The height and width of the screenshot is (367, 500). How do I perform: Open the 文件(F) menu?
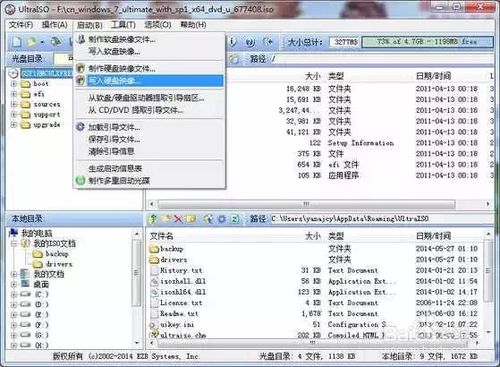[x=21, y=25]
